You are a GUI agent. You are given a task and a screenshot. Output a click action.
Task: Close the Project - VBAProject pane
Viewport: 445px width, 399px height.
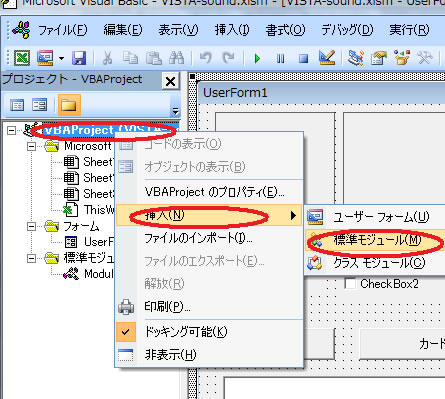170,81
